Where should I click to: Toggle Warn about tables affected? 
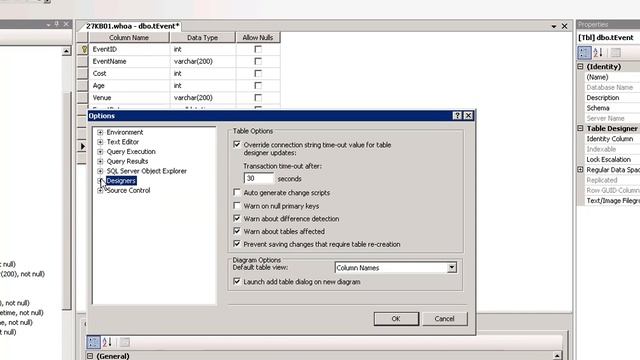click(237, 231)
